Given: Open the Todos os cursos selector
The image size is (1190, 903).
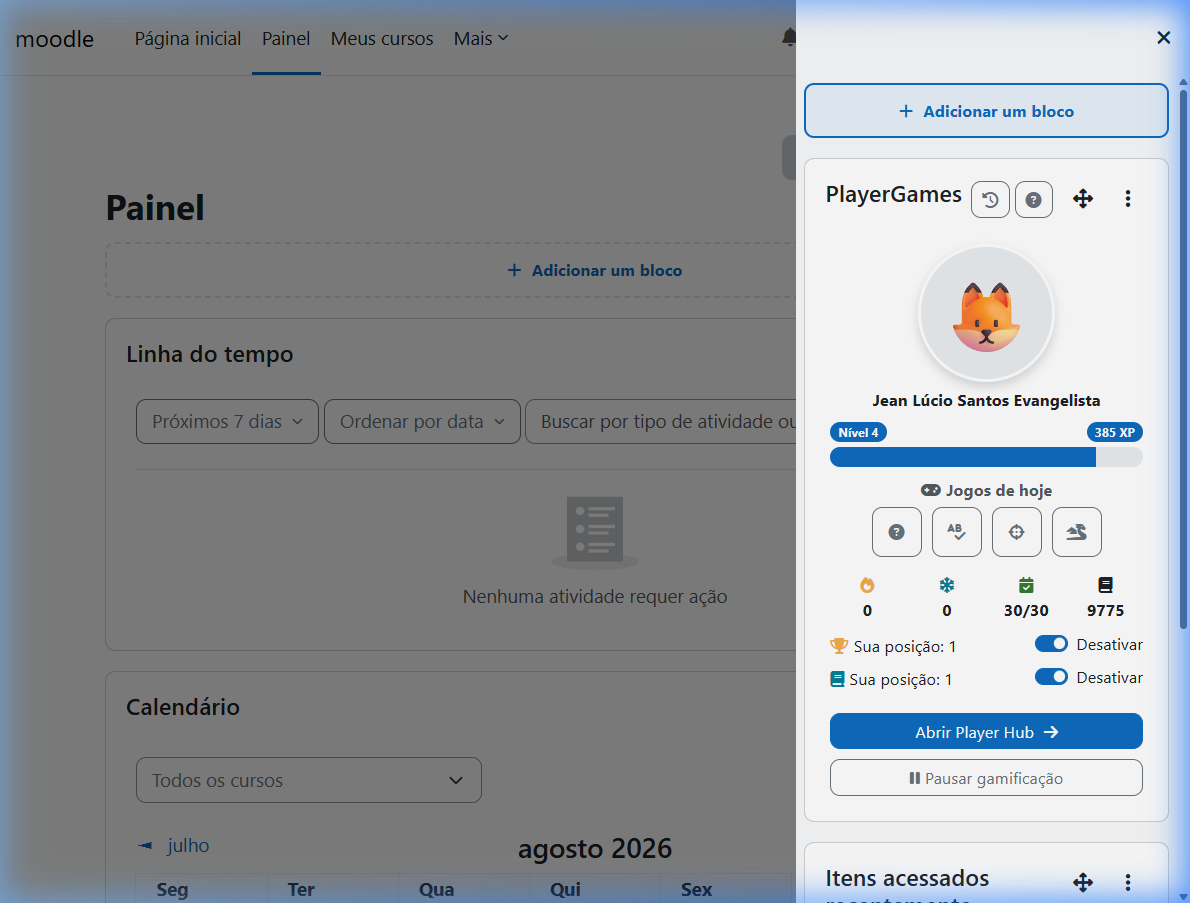Looking at the screenshot, I should click(309, 780).
